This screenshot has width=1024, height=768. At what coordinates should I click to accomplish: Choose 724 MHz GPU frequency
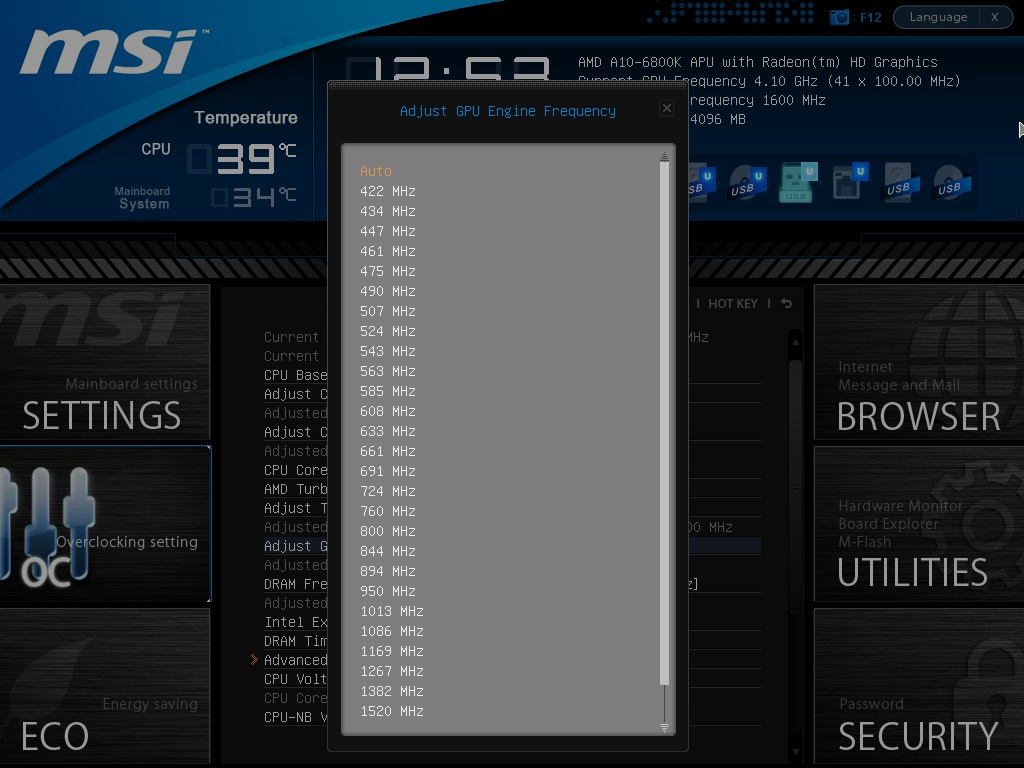(x=387, y=491)
